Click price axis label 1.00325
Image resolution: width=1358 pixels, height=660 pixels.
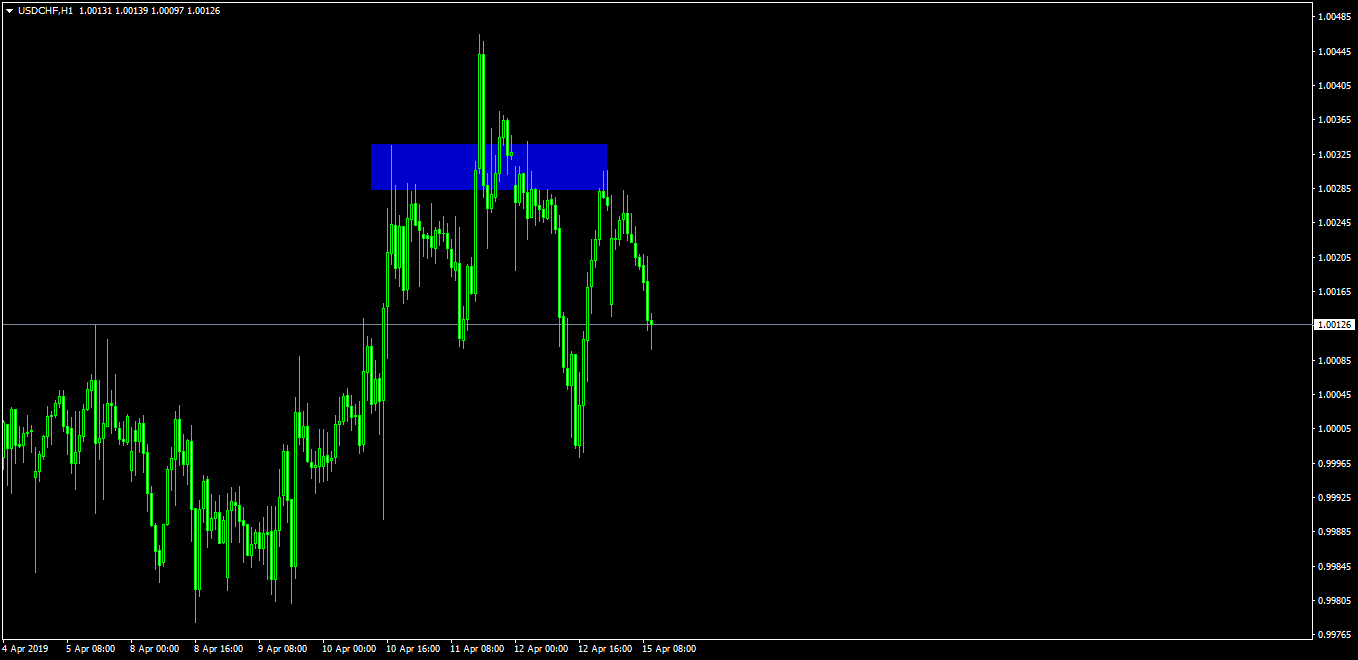tap(1334, 155)
